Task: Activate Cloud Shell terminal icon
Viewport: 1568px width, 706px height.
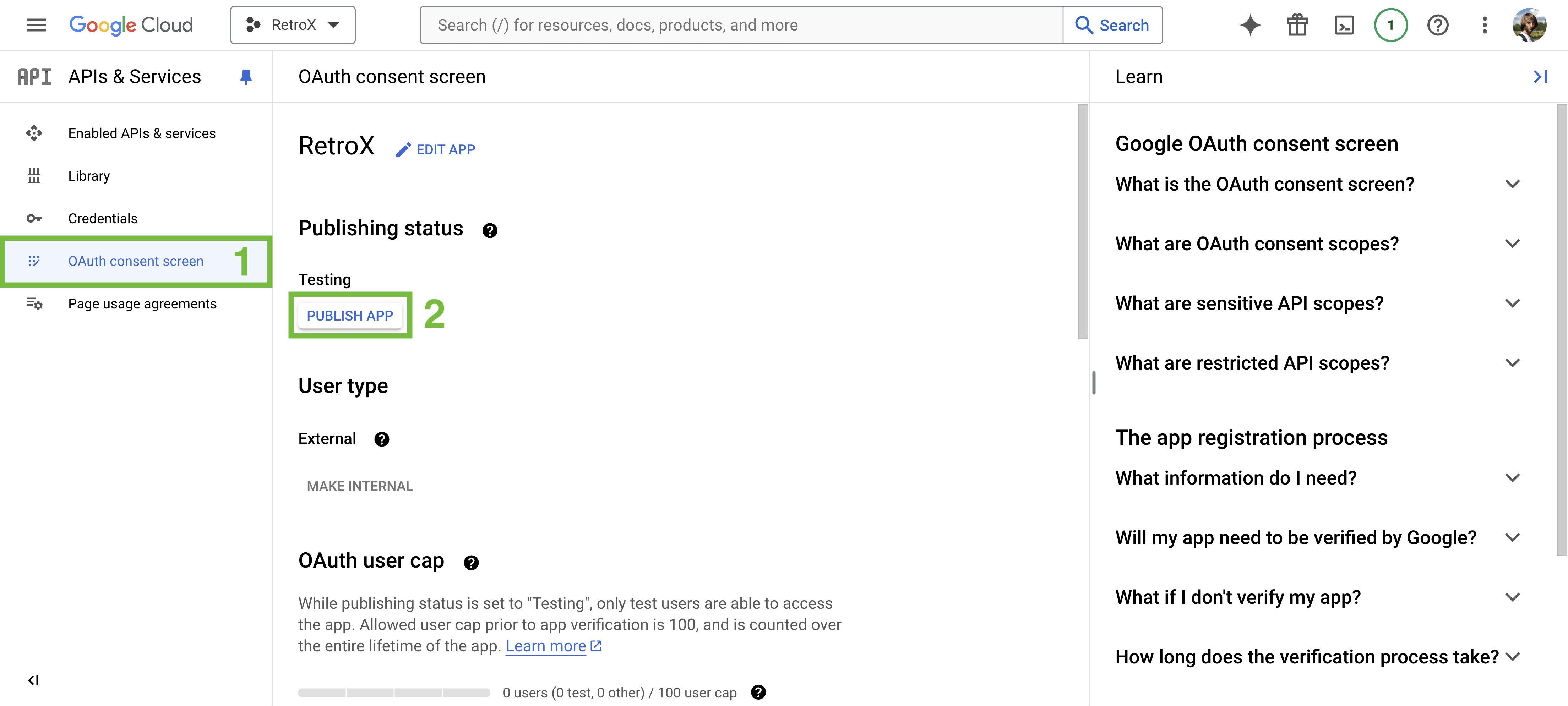Action: point(1343,25)
